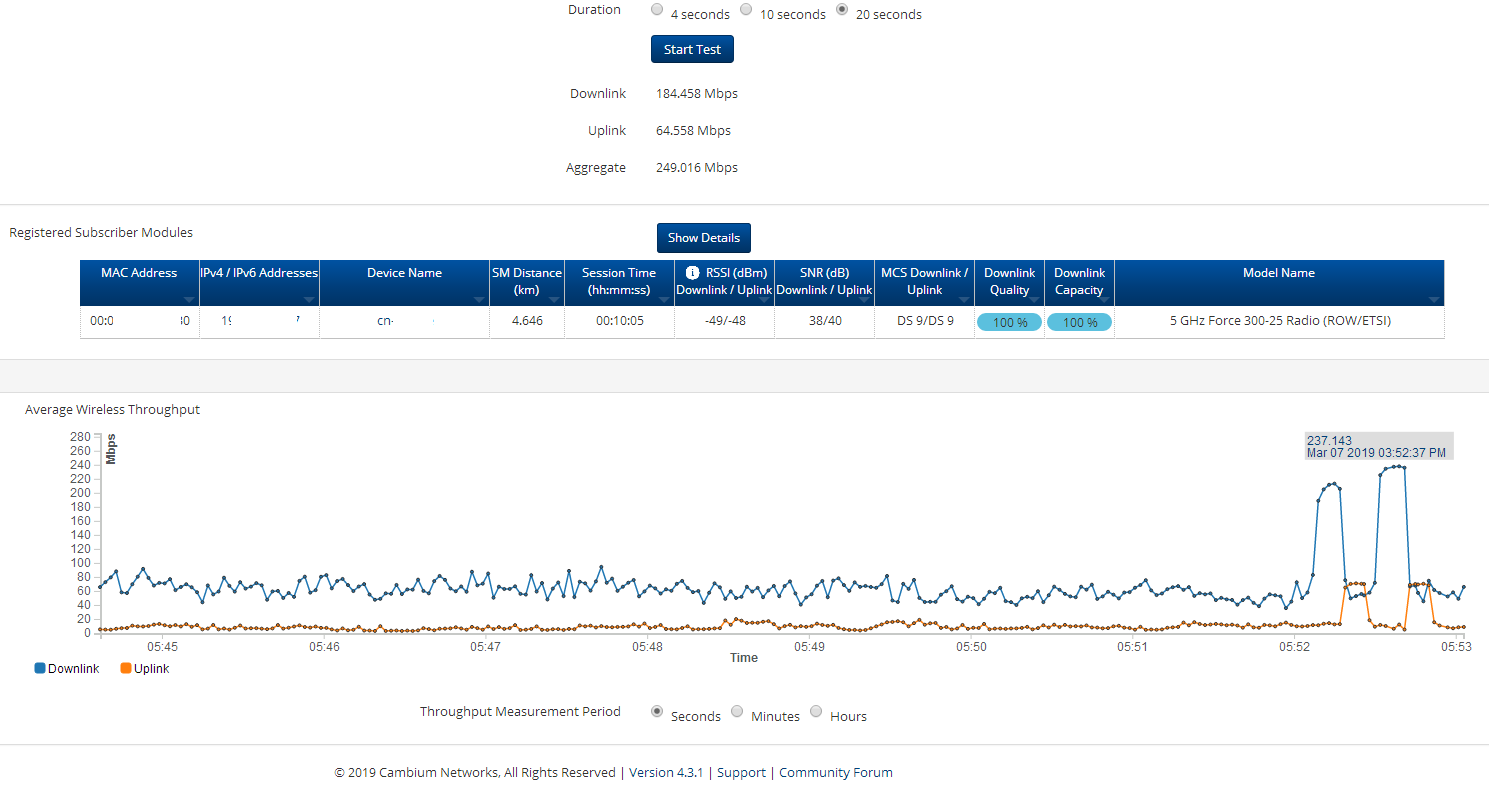Click the orange Uplink legend marker

coord(126,668)
